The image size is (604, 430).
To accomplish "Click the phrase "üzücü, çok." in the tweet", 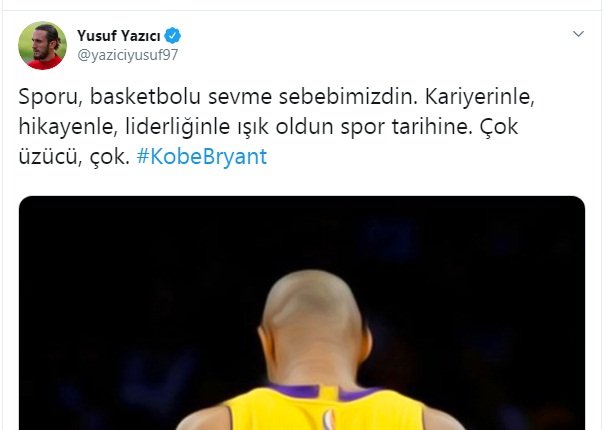I will pos(74,156).
